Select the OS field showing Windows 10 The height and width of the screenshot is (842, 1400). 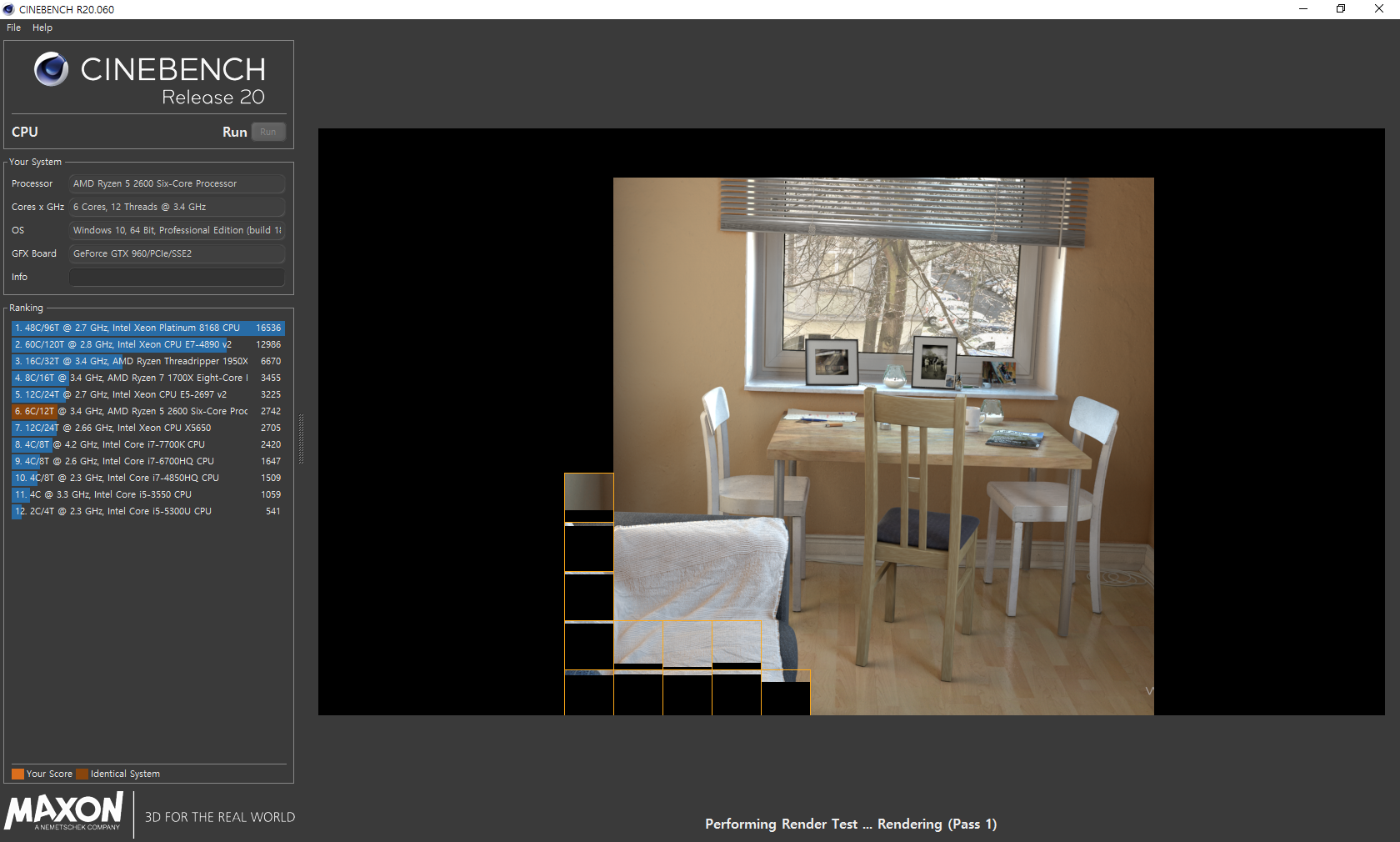(177, 230)
